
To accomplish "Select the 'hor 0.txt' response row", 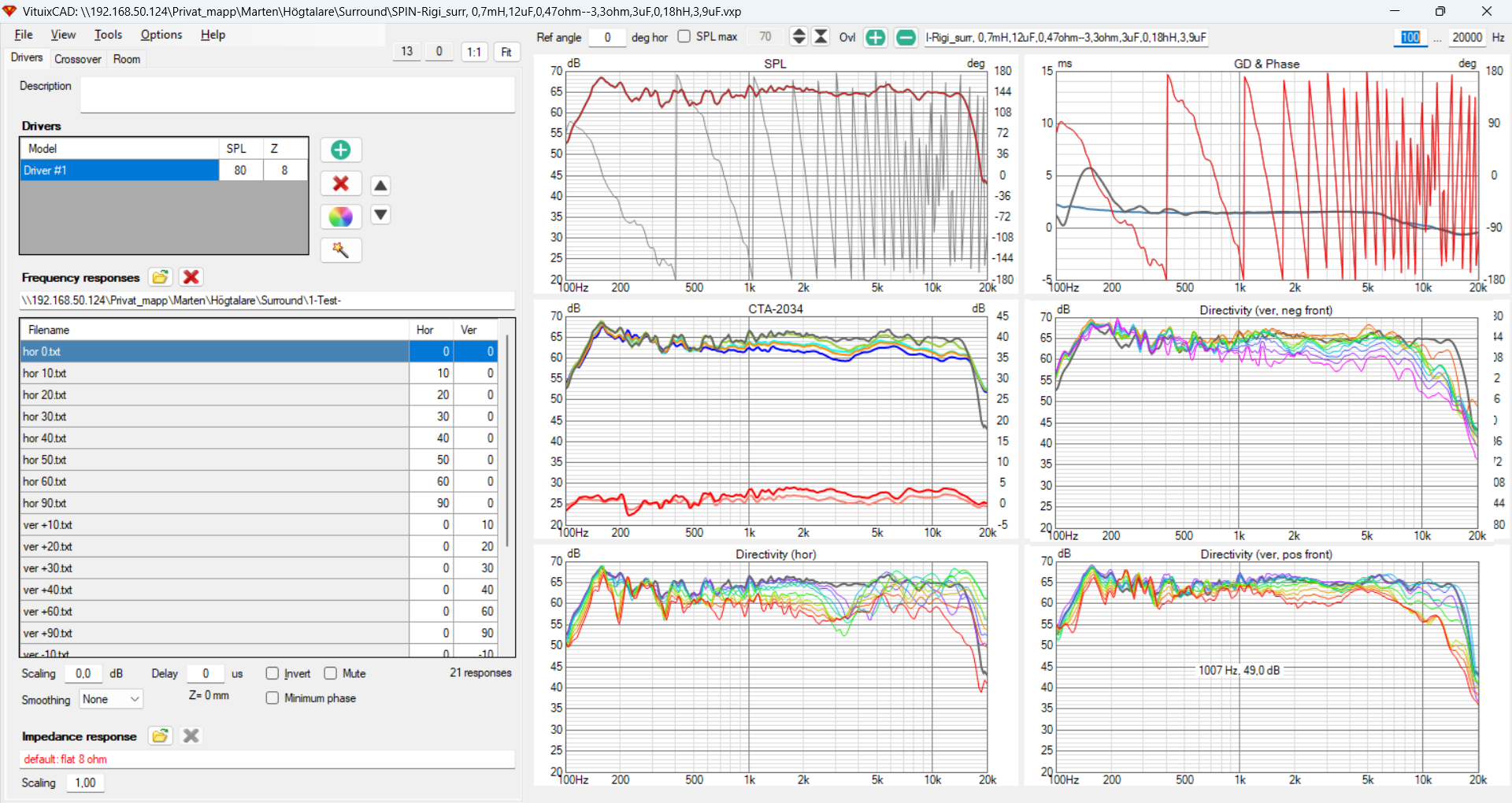I will coord(259,352).
